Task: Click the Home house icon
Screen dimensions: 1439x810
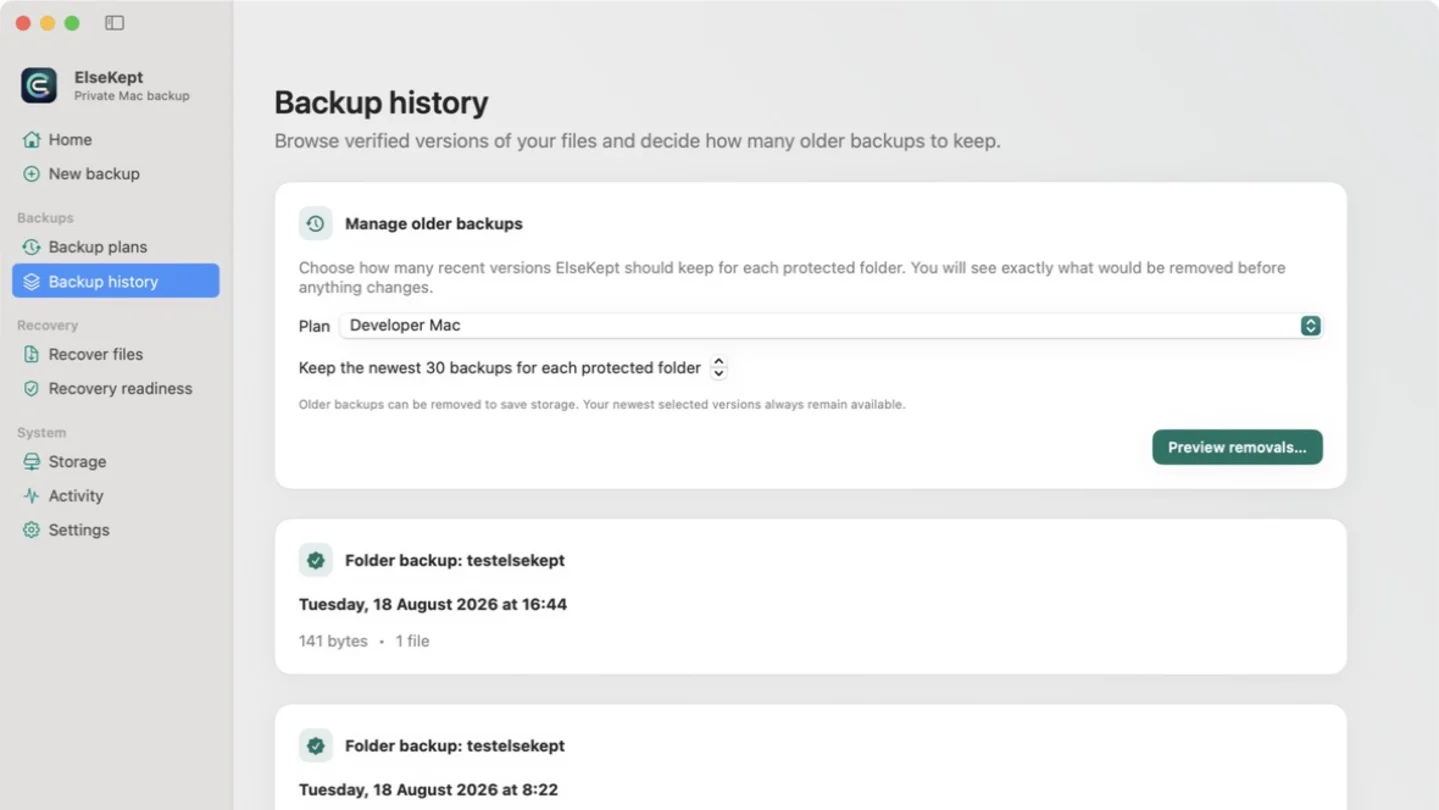Action: (x=32, y=140)
